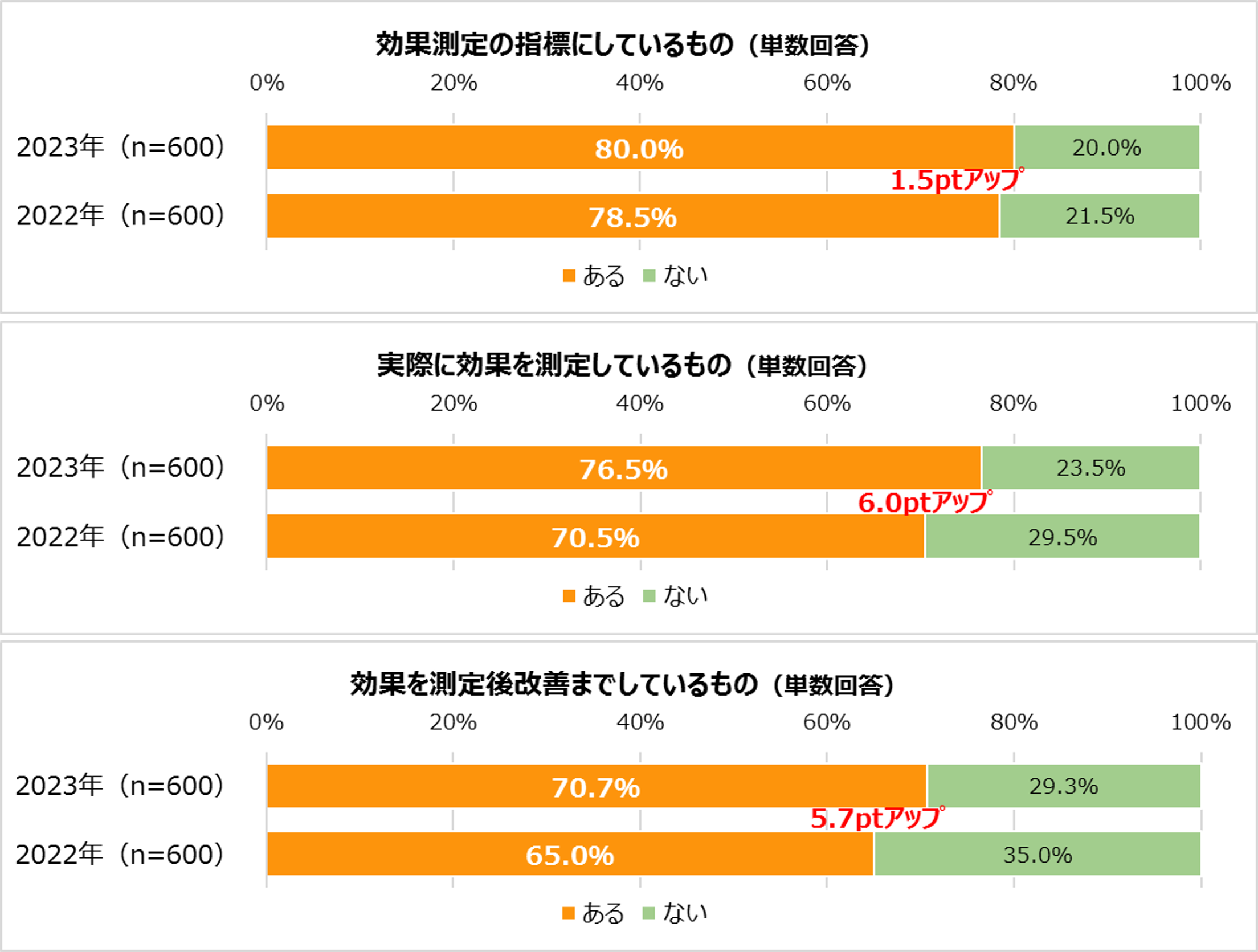
Task: Click the 78.5% orange bar for 2022
Action: point(632,216)
